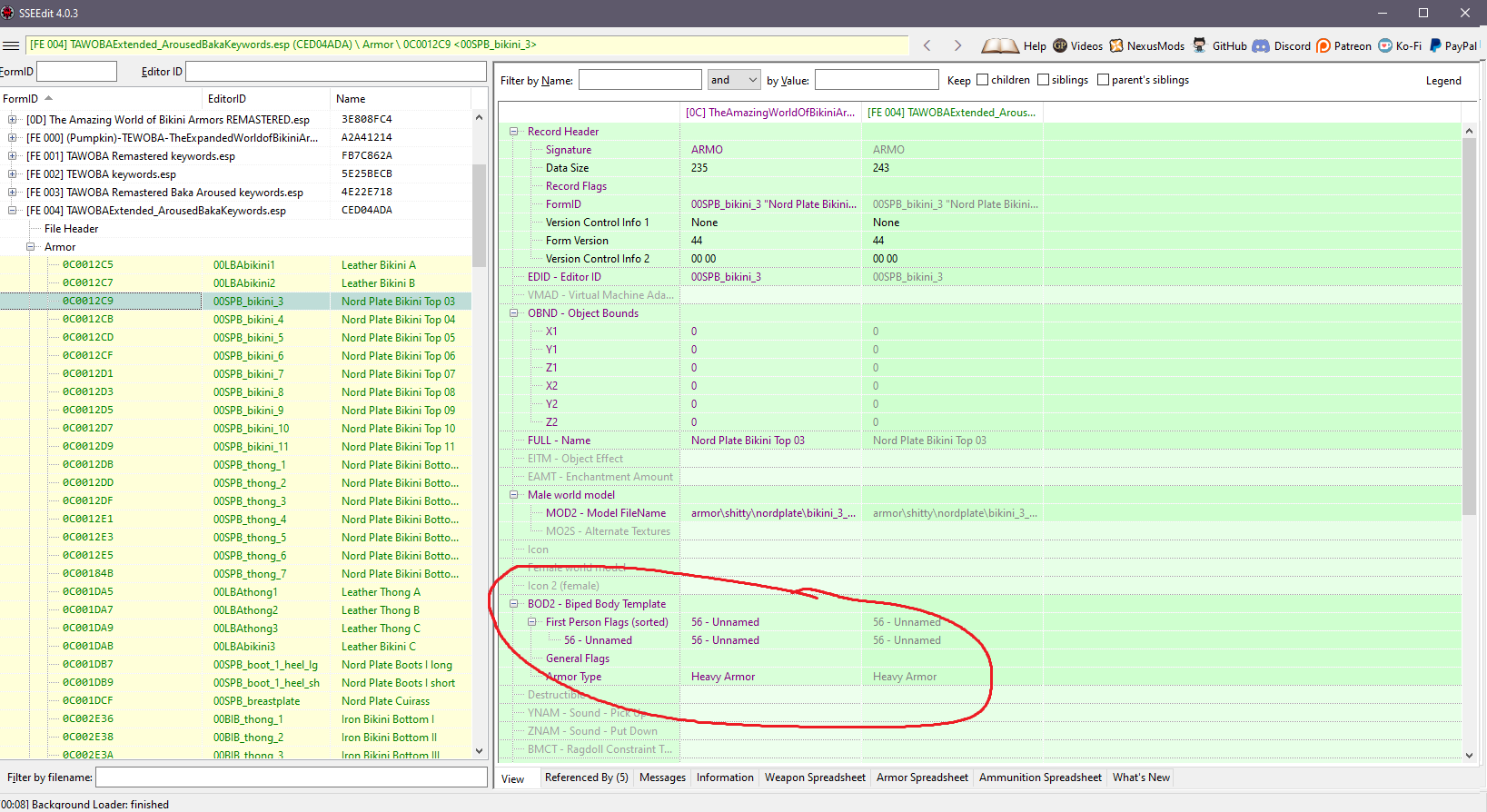Sort tree by FormID column header
1487x812 pixels.
tap(102, 99)
